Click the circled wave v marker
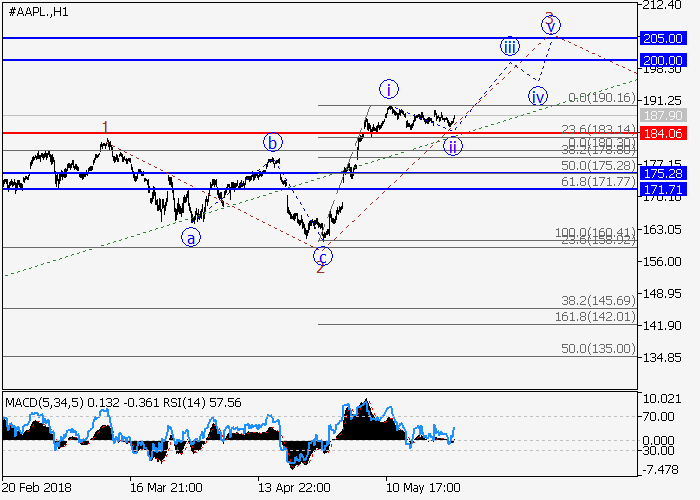700x500 pixels. 551,24
